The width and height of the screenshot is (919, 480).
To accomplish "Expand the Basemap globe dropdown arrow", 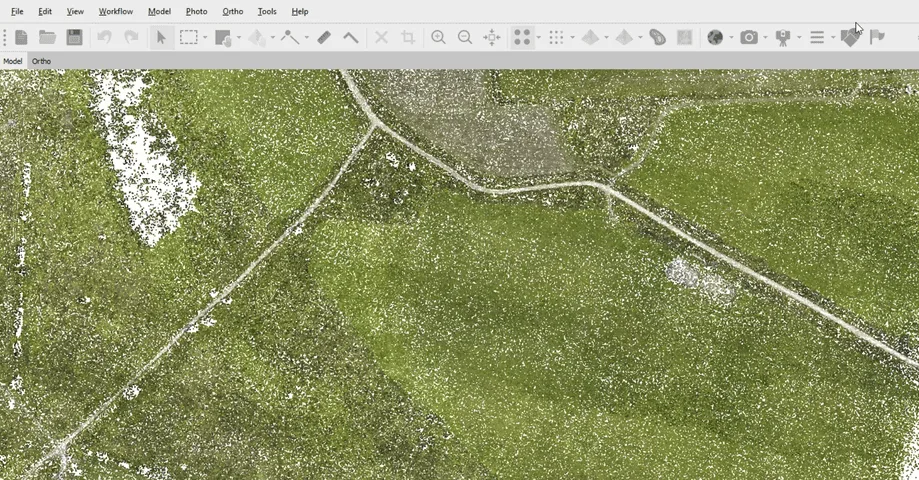I will pyautogui.click(x=731, y=38).
